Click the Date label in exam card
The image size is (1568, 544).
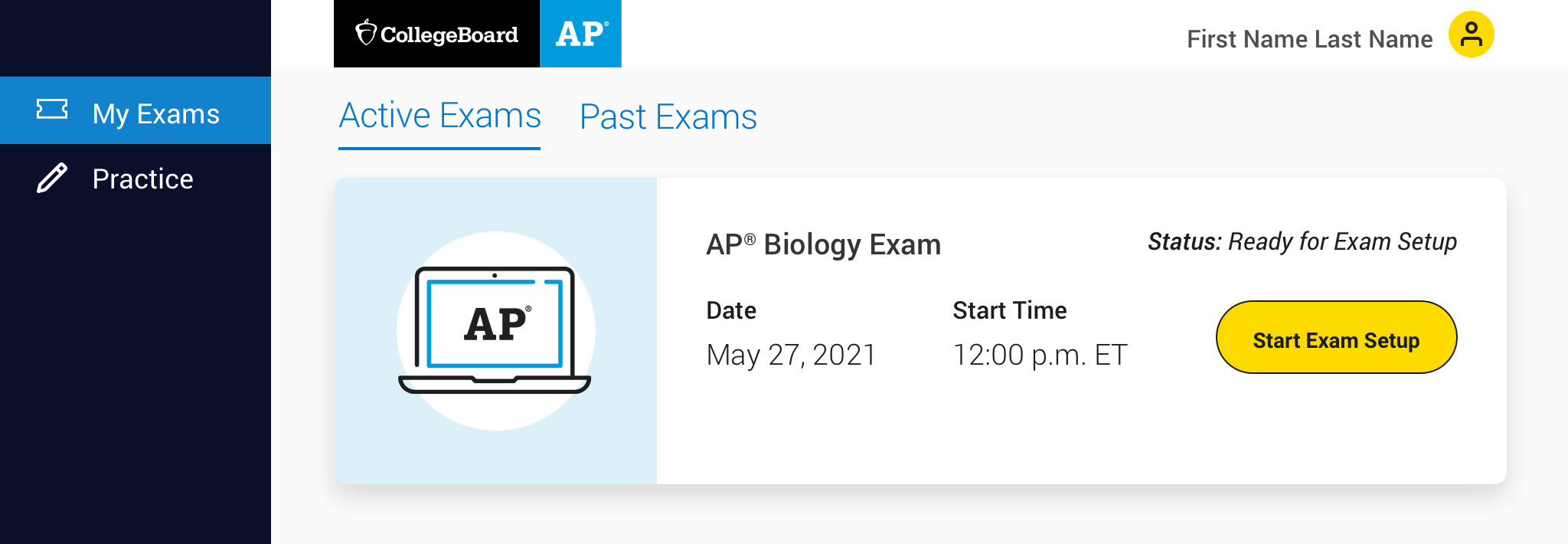pyautogui.click(x=731, y=310)
